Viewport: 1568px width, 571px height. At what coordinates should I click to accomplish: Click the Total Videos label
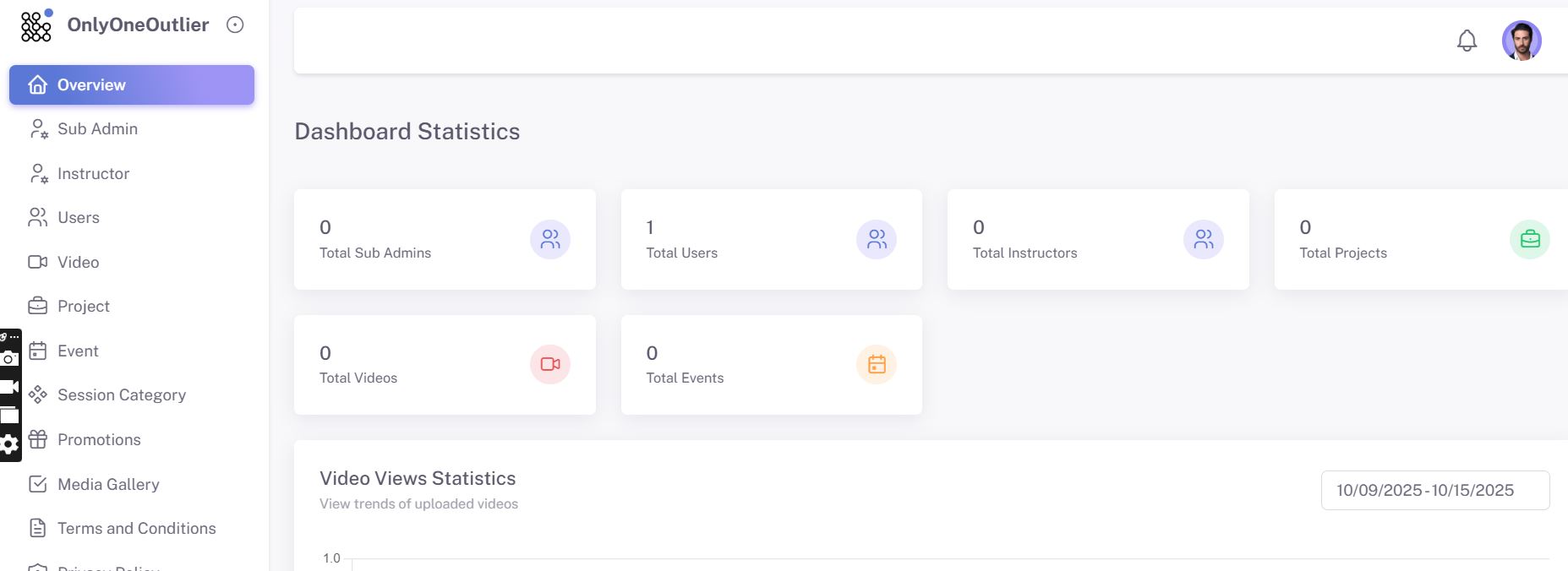click(x=358, y=378)
